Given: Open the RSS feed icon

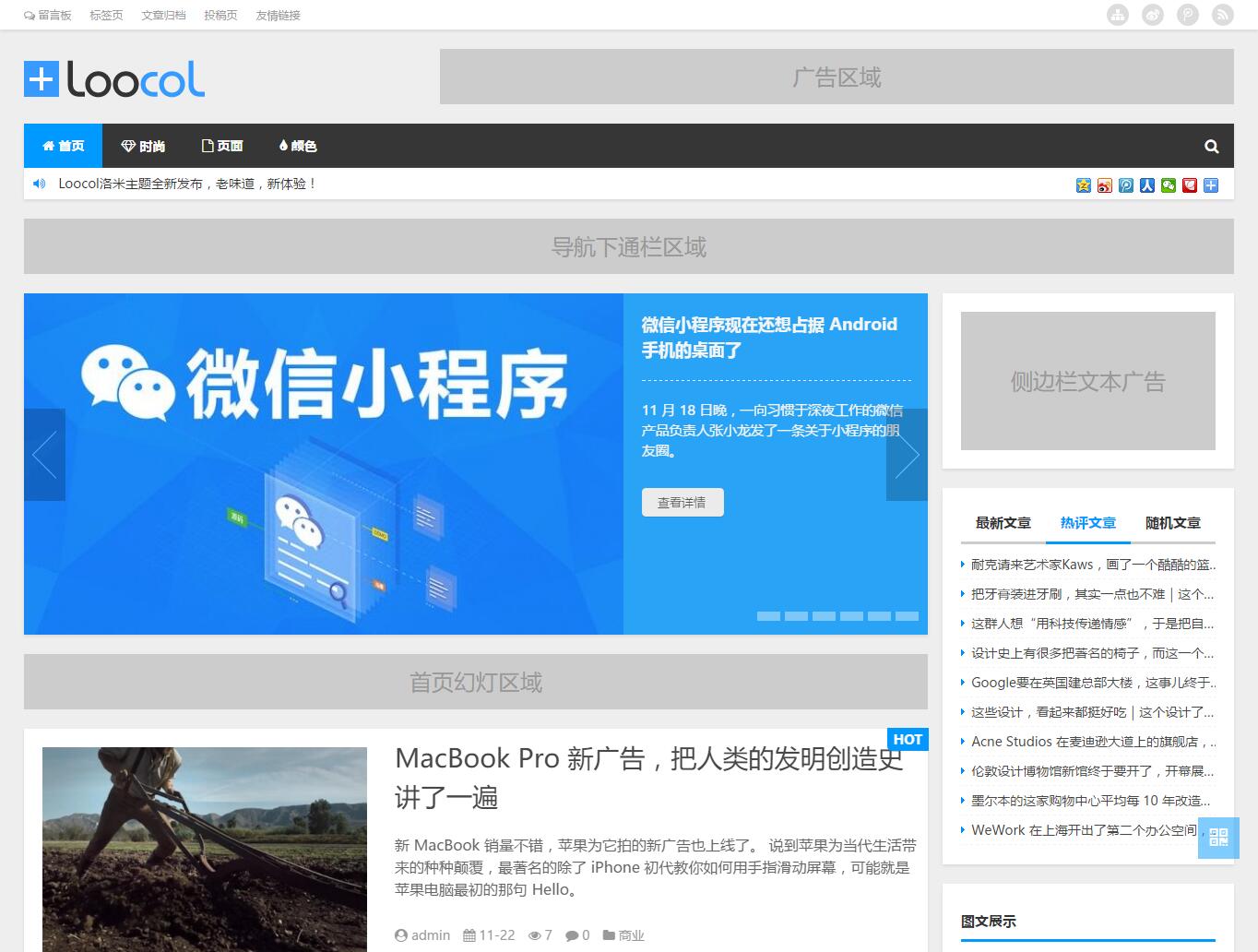Looking at the screenshot, I should pyautogui.click(x=1223, y=15).
